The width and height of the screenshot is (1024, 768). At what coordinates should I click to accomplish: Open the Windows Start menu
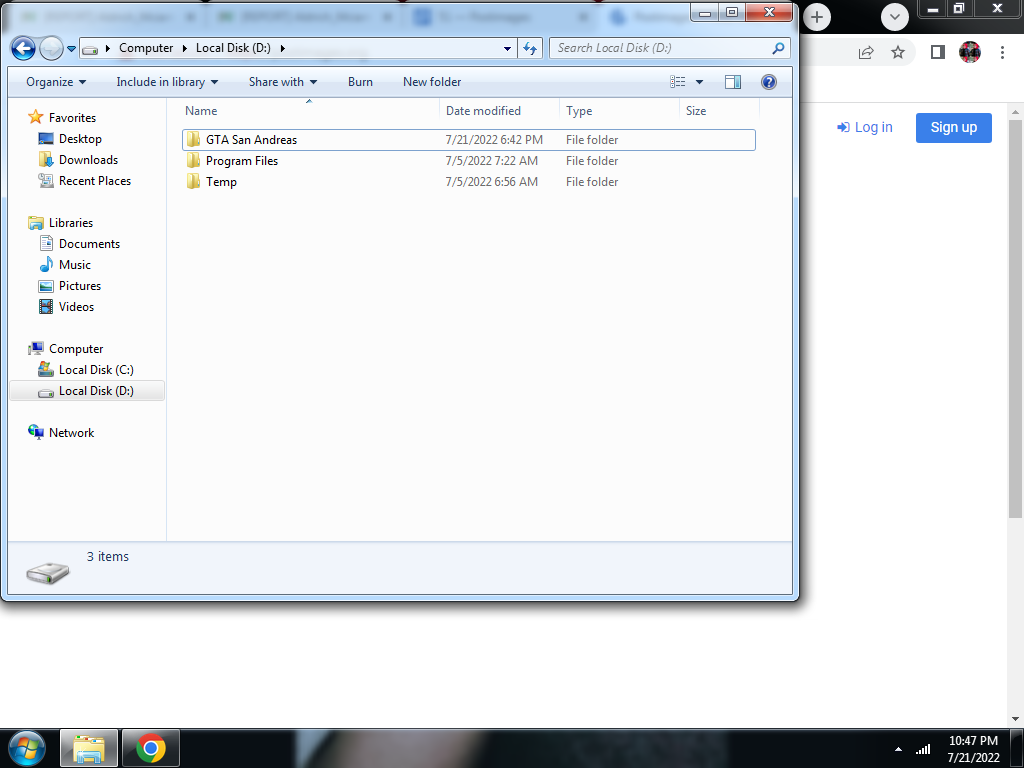[x=27, y=748]
